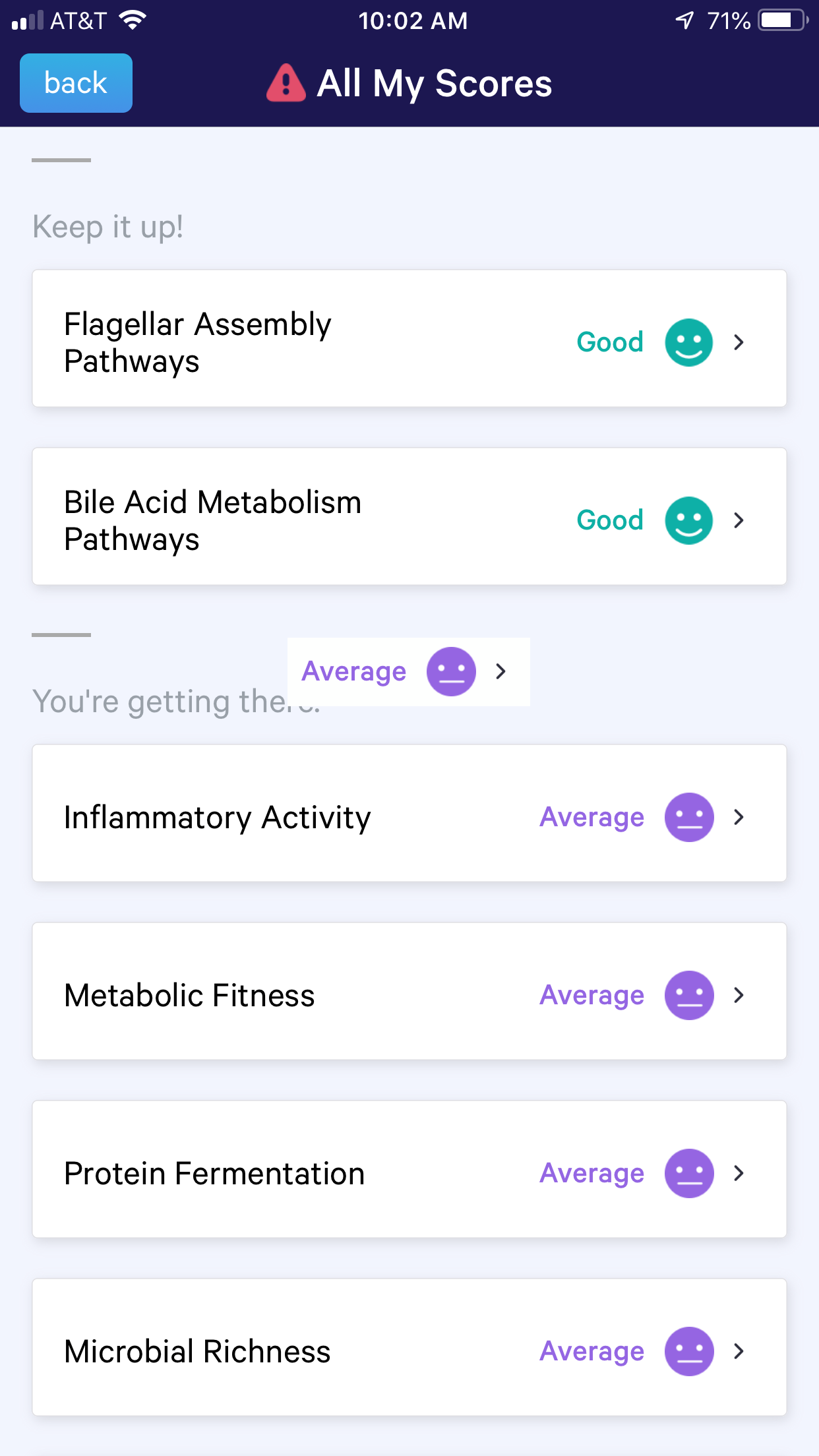Screen dimensions: 819x1456
Task: Open the Microbial Richness score title
Action: coord(197,1352)
